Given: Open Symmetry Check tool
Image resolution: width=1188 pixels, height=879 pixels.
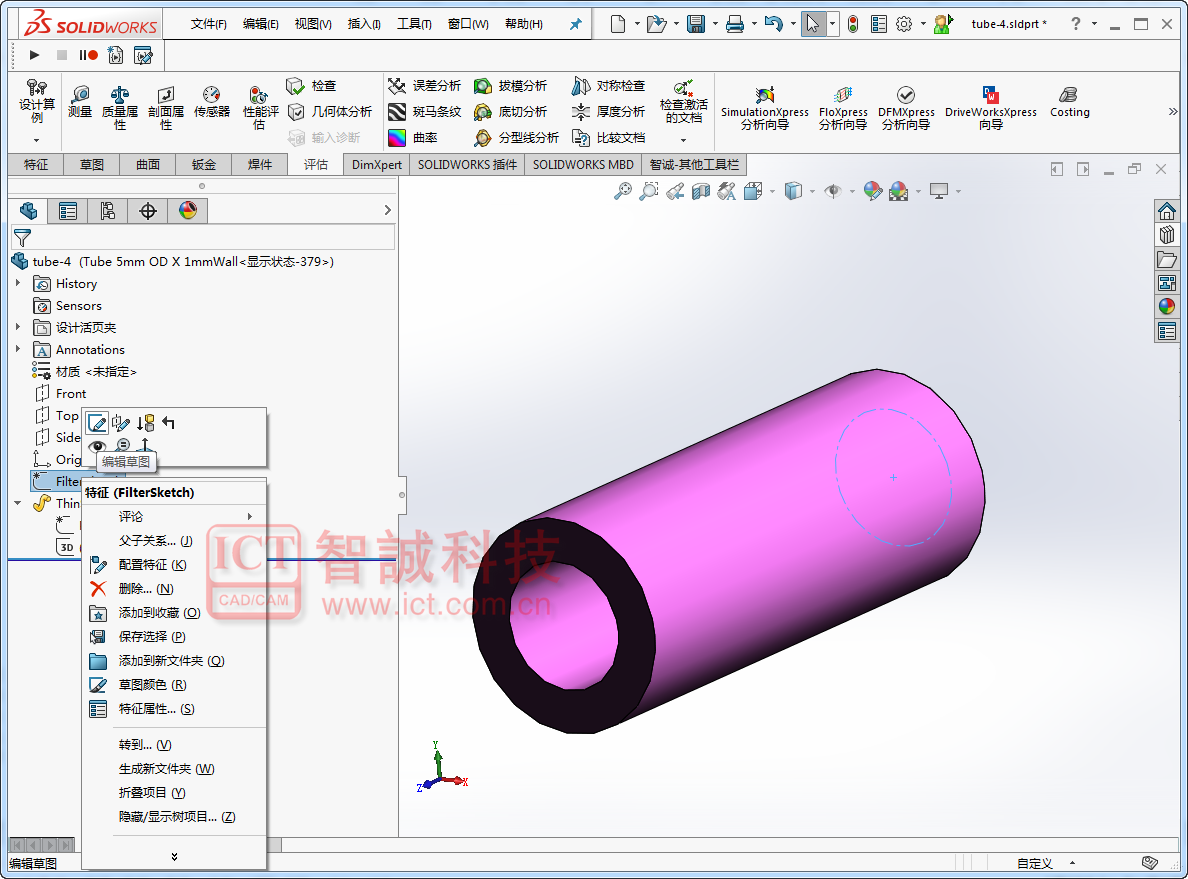Looking at the screenshot, I should coord(608,86).
